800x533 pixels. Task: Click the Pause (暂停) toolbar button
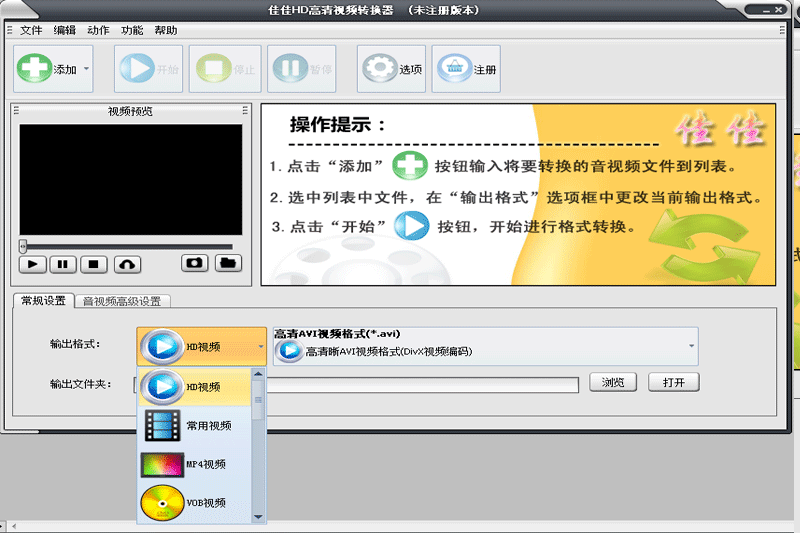[302, 69]
